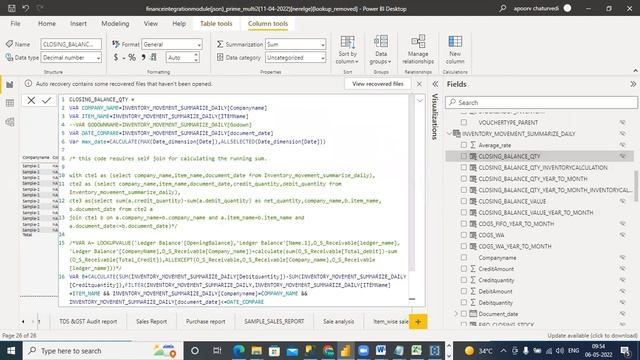The image size is (640, 360).
Task: Collapse the Fields pane with double chevron
Action: (633, 84)
